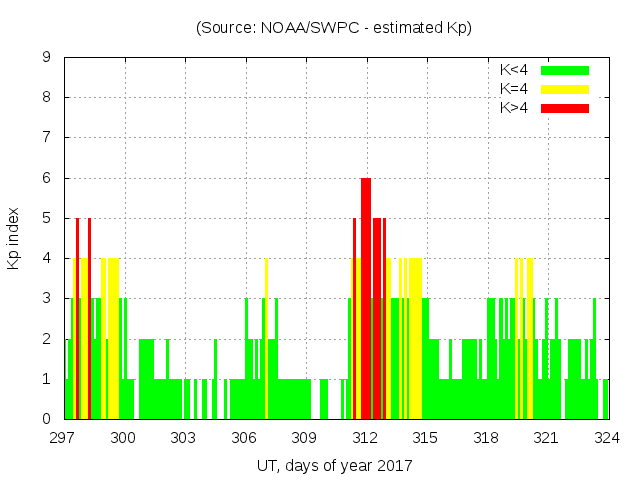This screenshot has height=480, width=640.
Task: Click the yellow K=4 legend swatch
Action: 565,89
